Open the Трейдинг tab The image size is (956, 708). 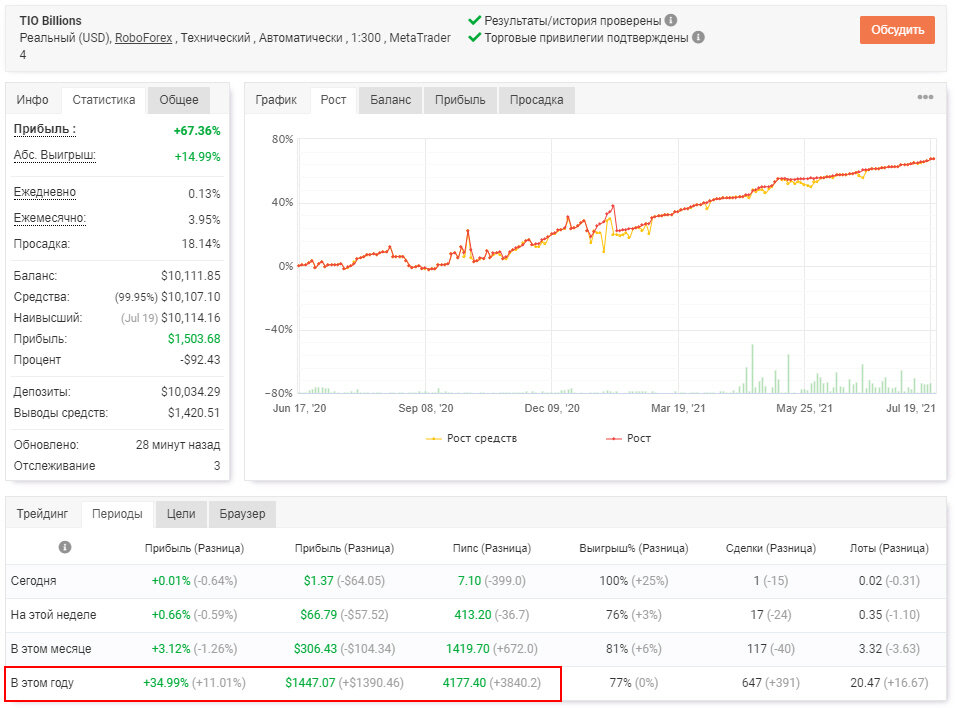click(42, 514)
